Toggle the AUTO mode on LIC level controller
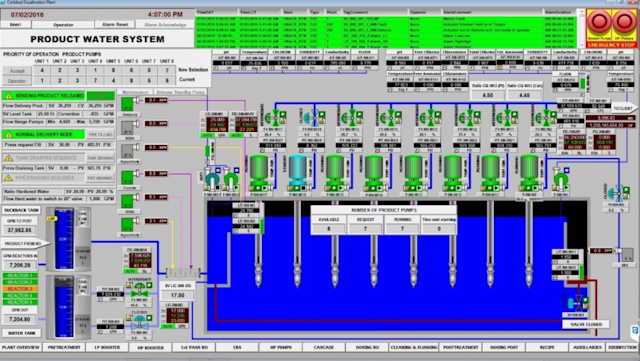This screenshot has width=640, height=361. (208, 135)
